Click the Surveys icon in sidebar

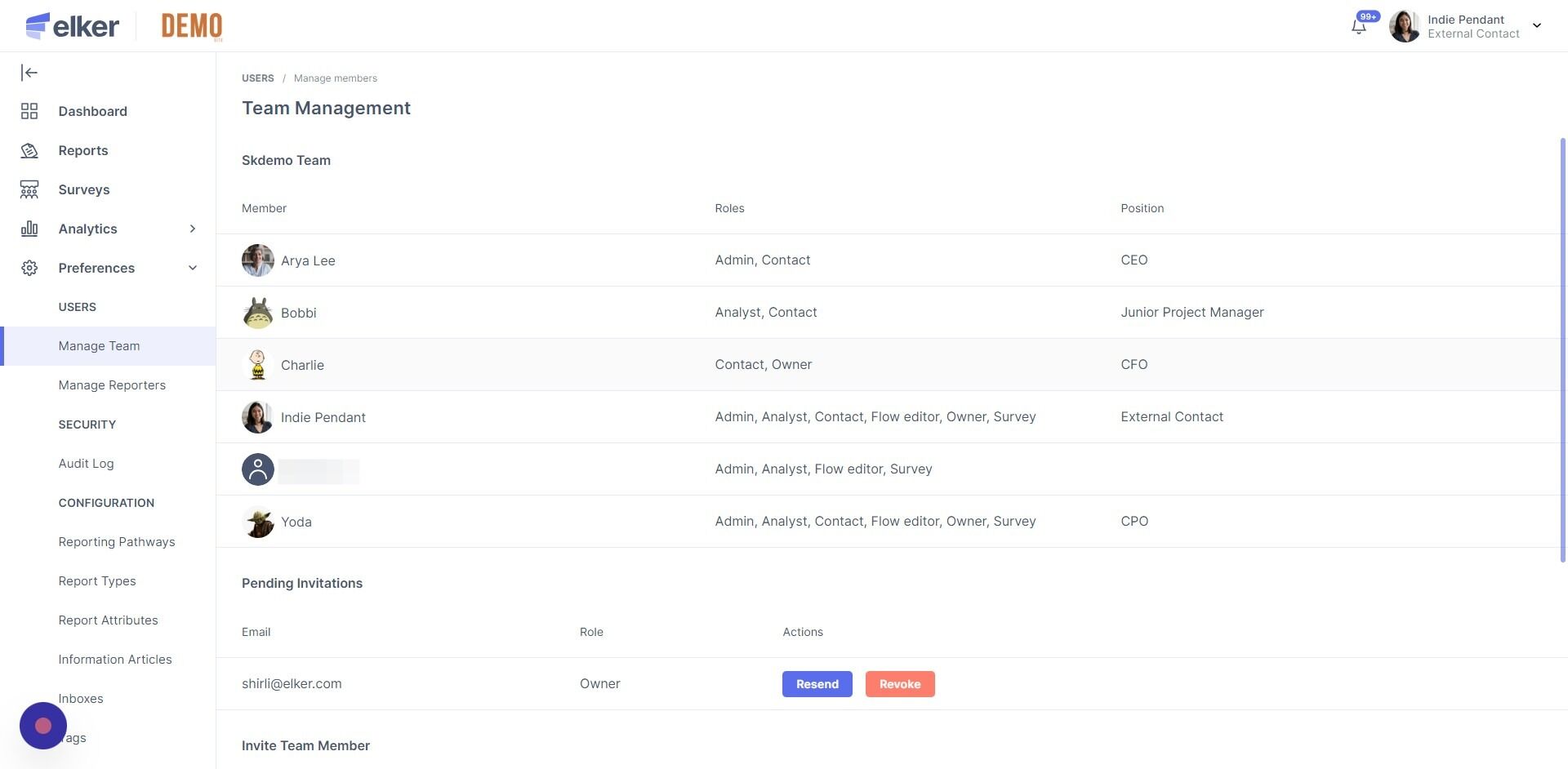29,189
